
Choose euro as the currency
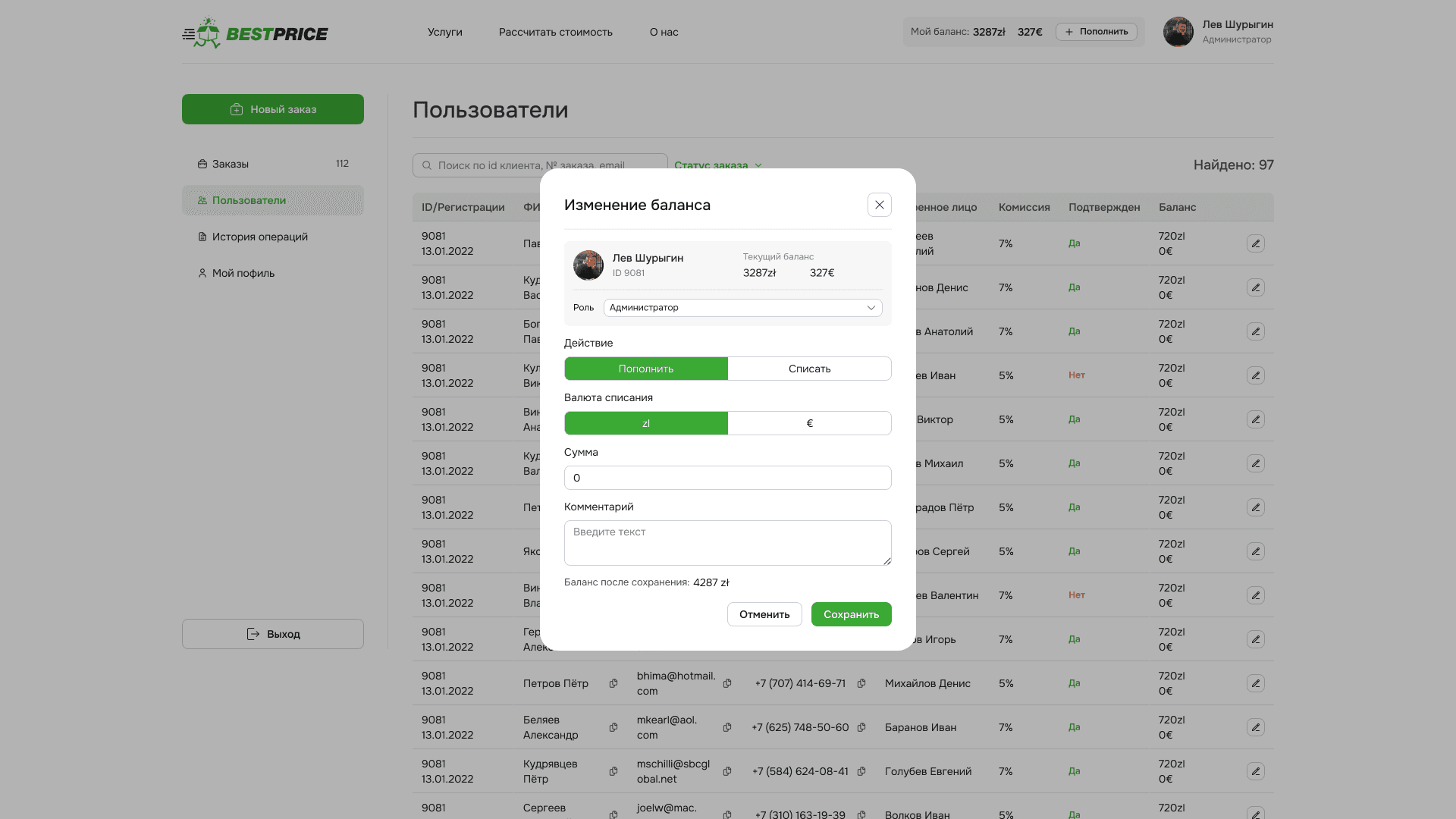pyautogui.click(x=809, y=423)
